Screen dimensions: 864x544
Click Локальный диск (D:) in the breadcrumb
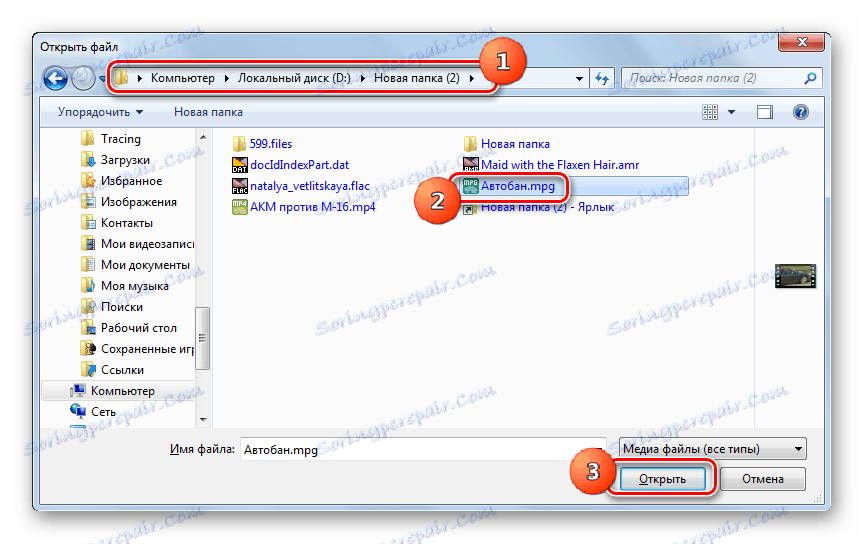click(294, 78)
